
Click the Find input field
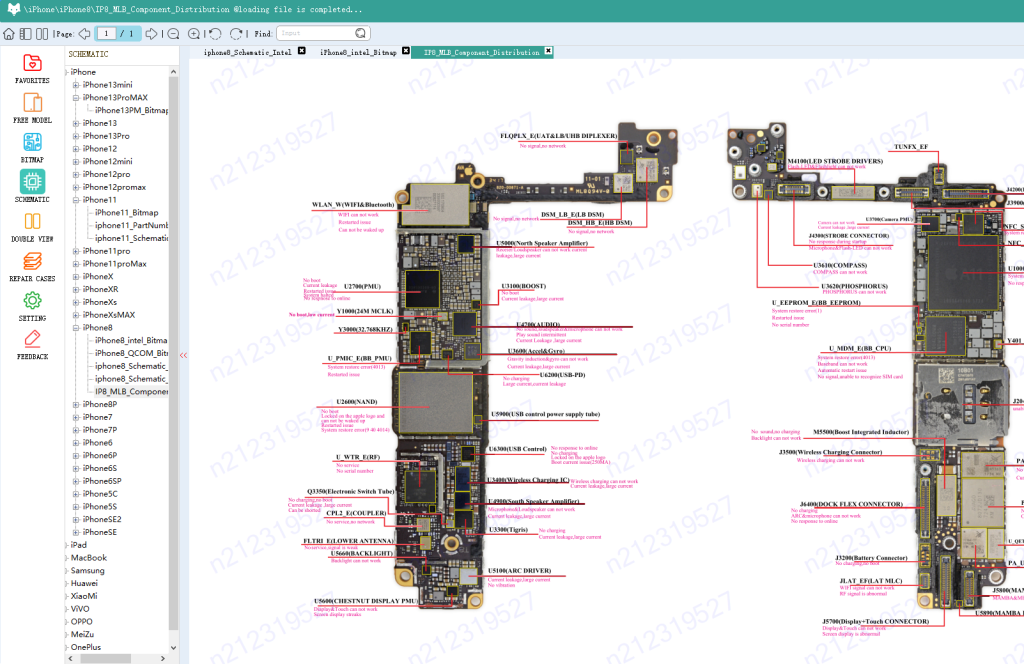(316, 33)
